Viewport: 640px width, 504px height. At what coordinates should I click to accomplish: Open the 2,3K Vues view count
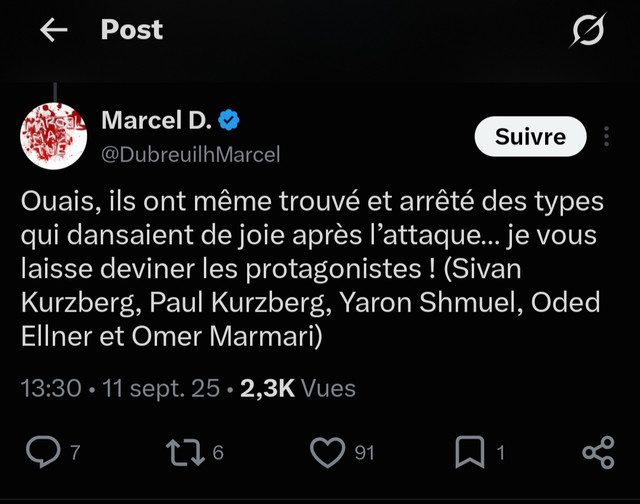[298, 388]
